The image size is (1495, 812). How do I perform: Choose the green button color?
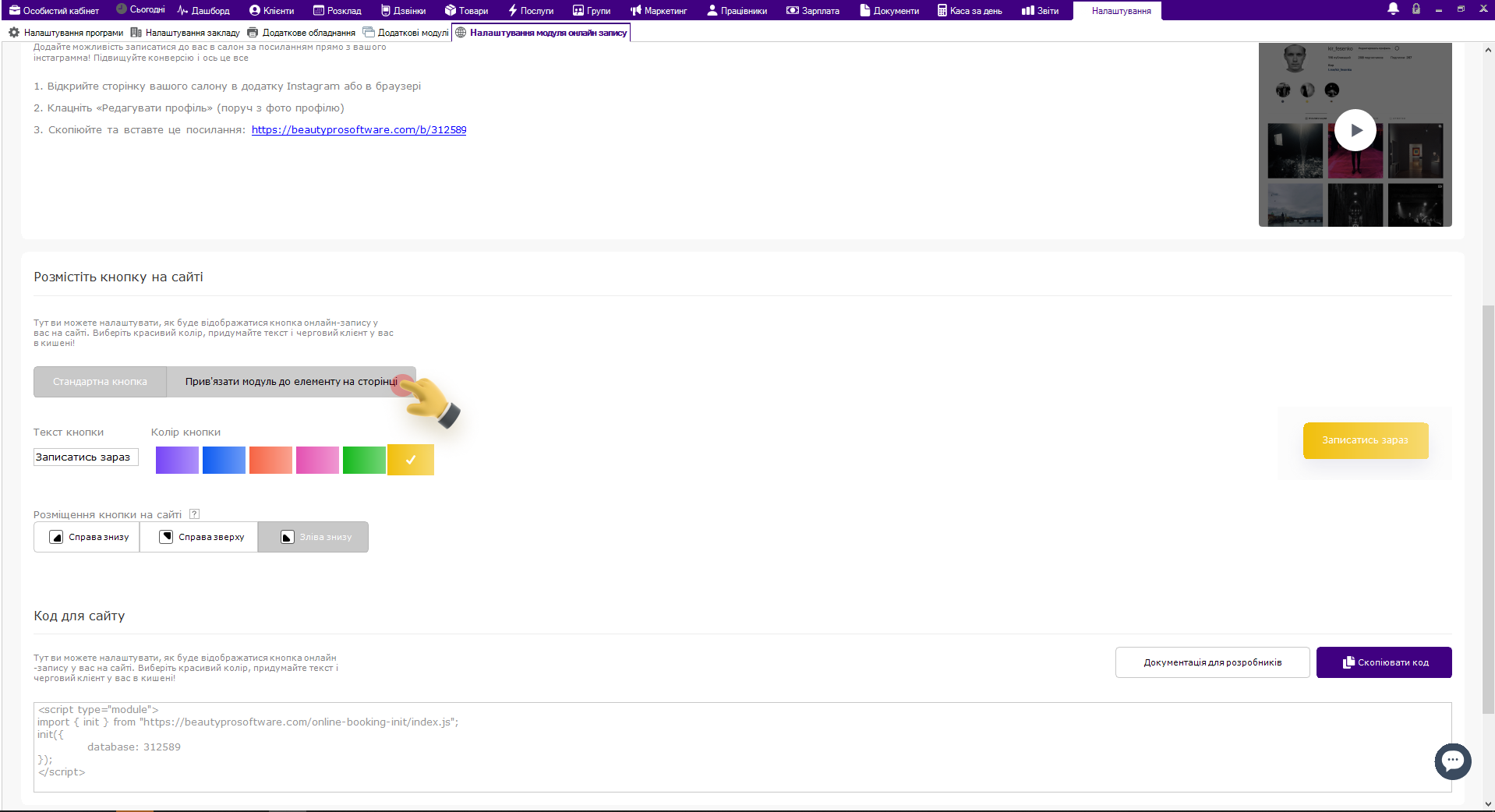coord(364,460)
